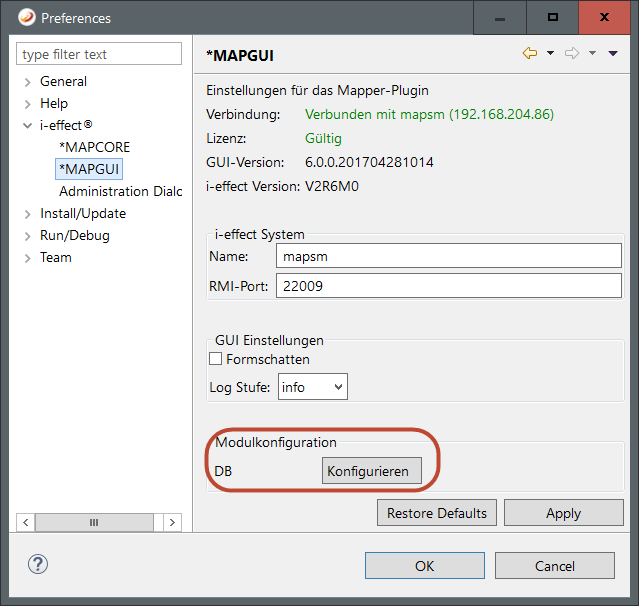The height and width of the screenshot is (606, 639).
Task: Open the back history dropdown arrow
Action: pos(550,53)
